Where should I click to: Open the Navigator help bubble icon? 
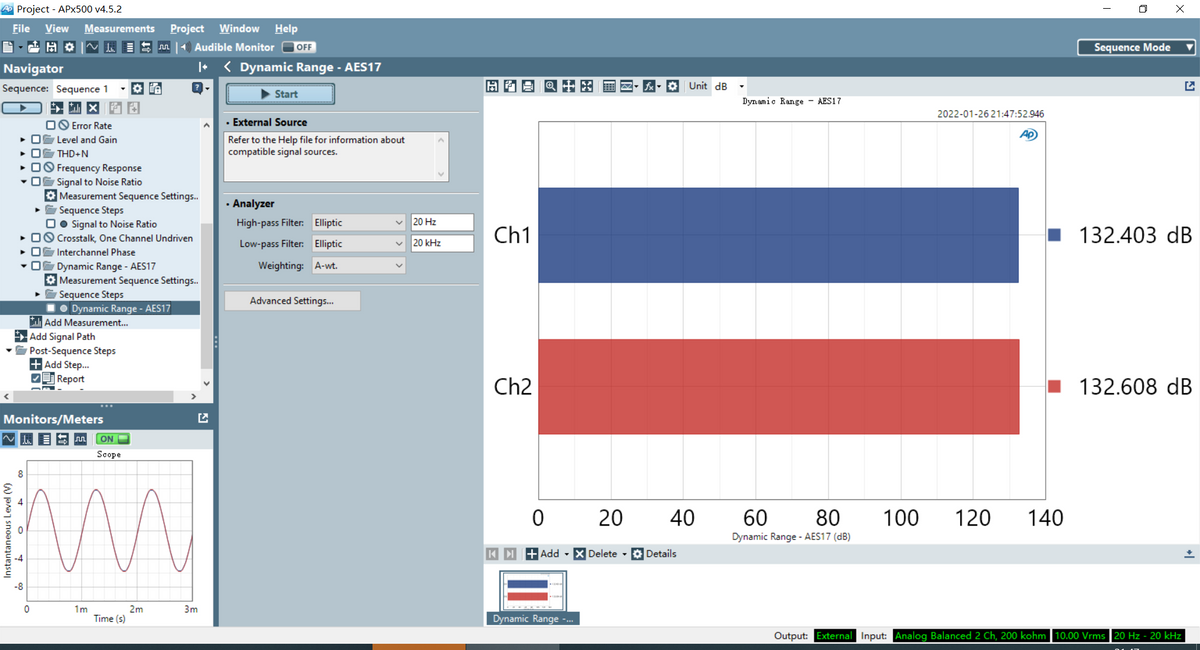tap(197, 88)
